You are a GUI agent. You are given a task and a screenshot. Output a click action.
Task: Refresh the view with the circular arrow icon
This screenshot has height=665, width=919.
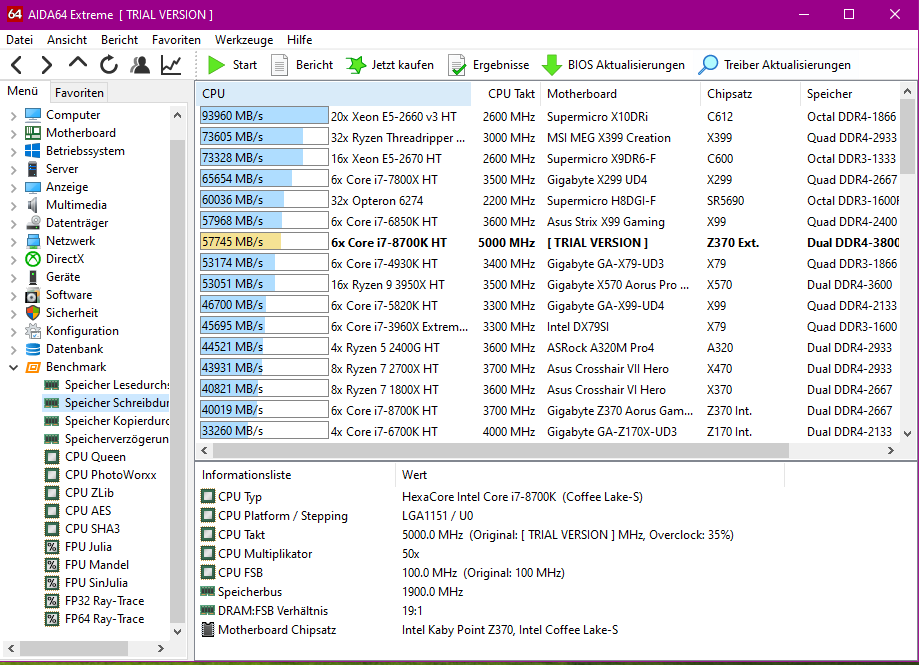109,65
